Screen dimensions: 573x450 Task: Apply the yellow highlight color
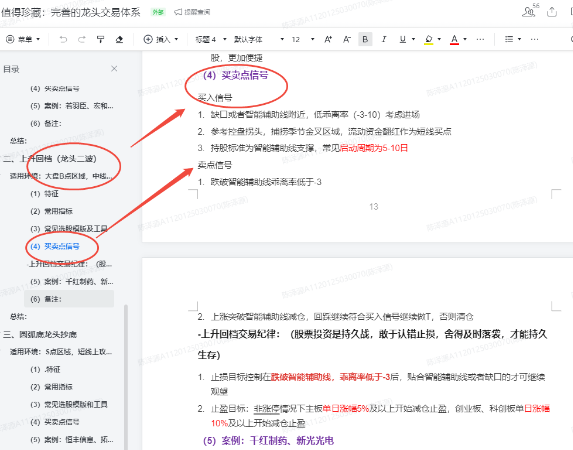pos(429,39)
